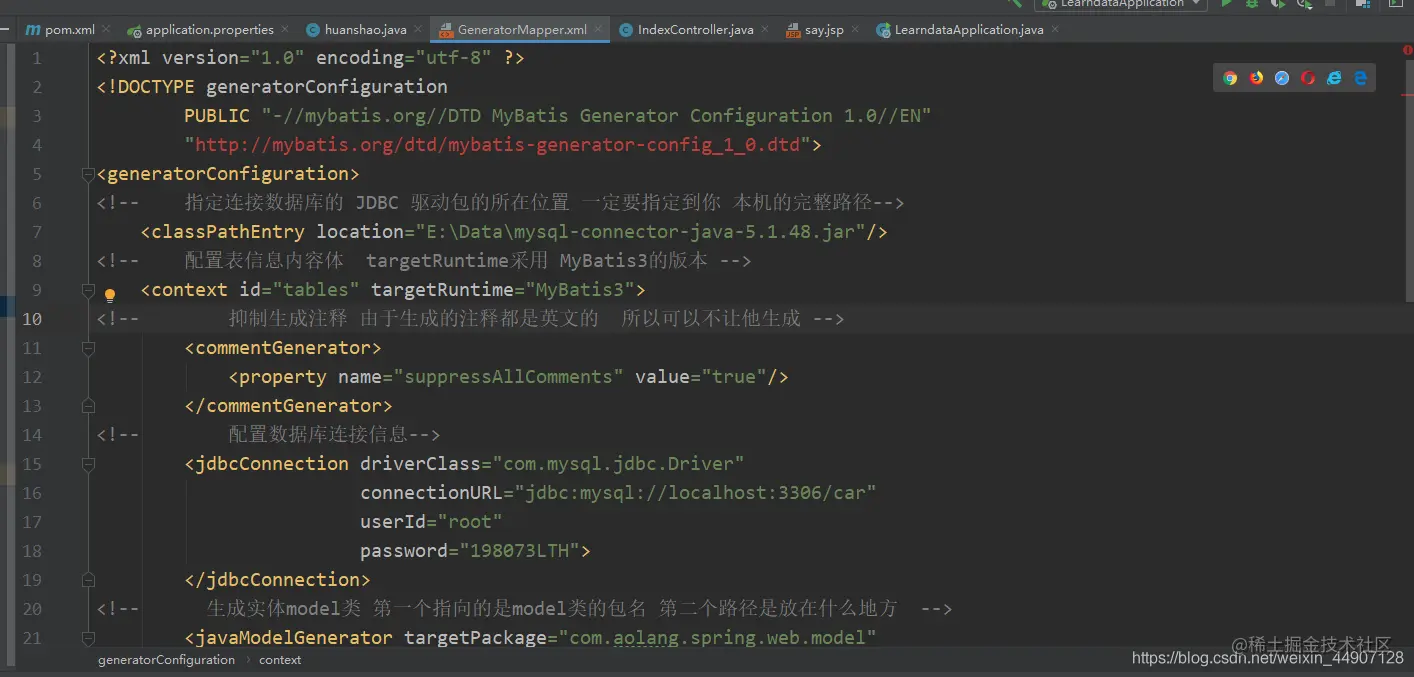Click context in the breadcrumb bar
This screenshot has height=677, width=1414.
(x=280, y=660)
